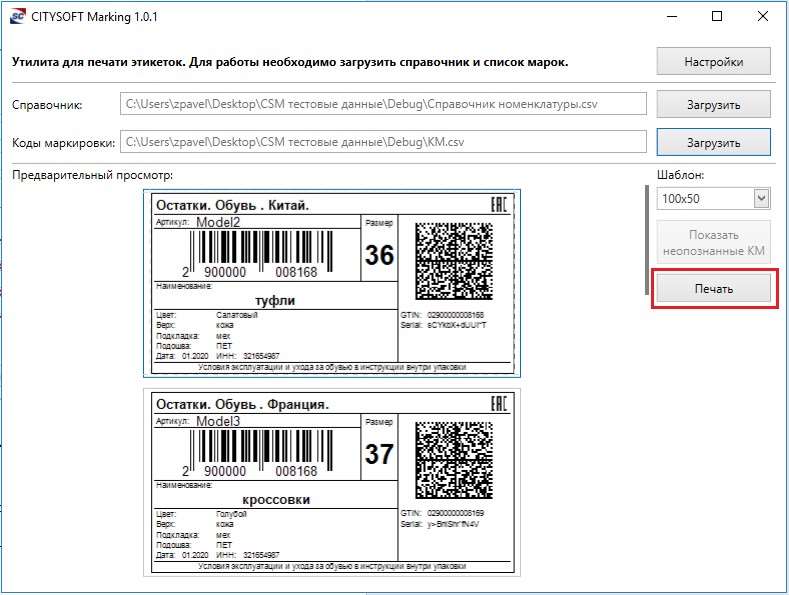The height and width of the screenshot is (595, 789).
Task: Click Показать неопознанные КМ button
Action: pyautogui.click(x=713, y=242)
